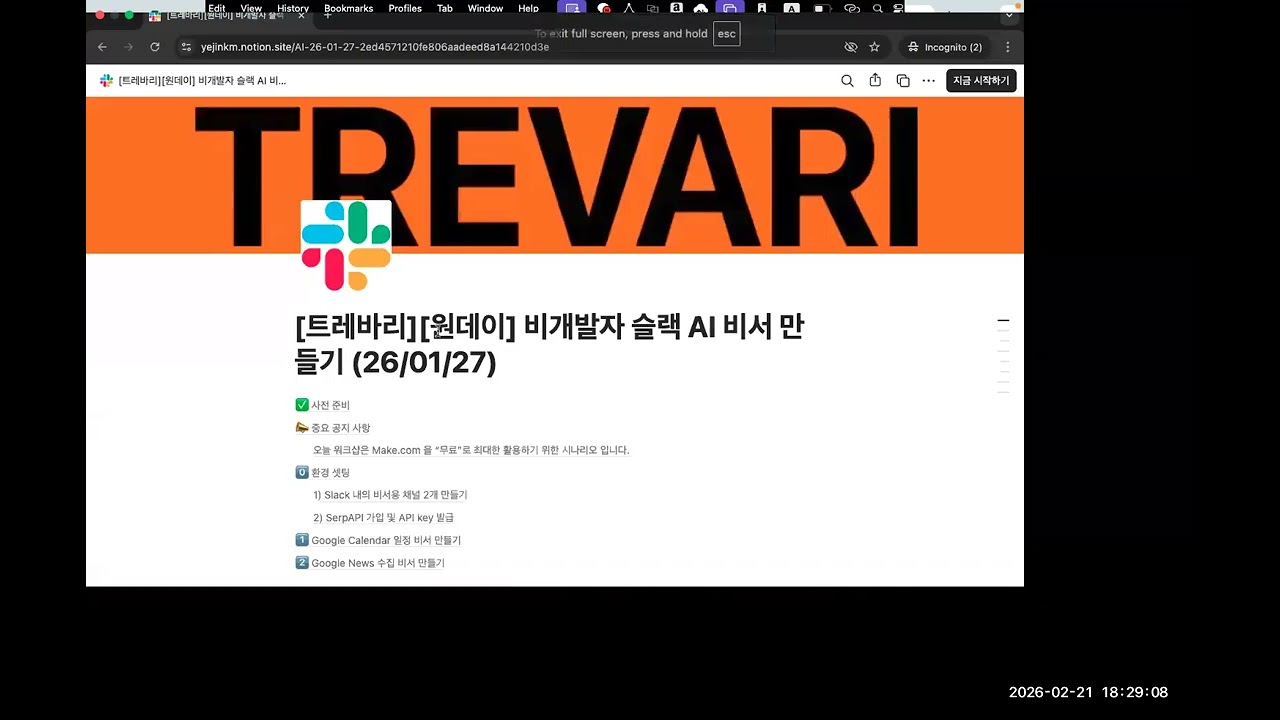
Task: Click the 중요 공지 사항 outline link
Action: pos(332,428)
